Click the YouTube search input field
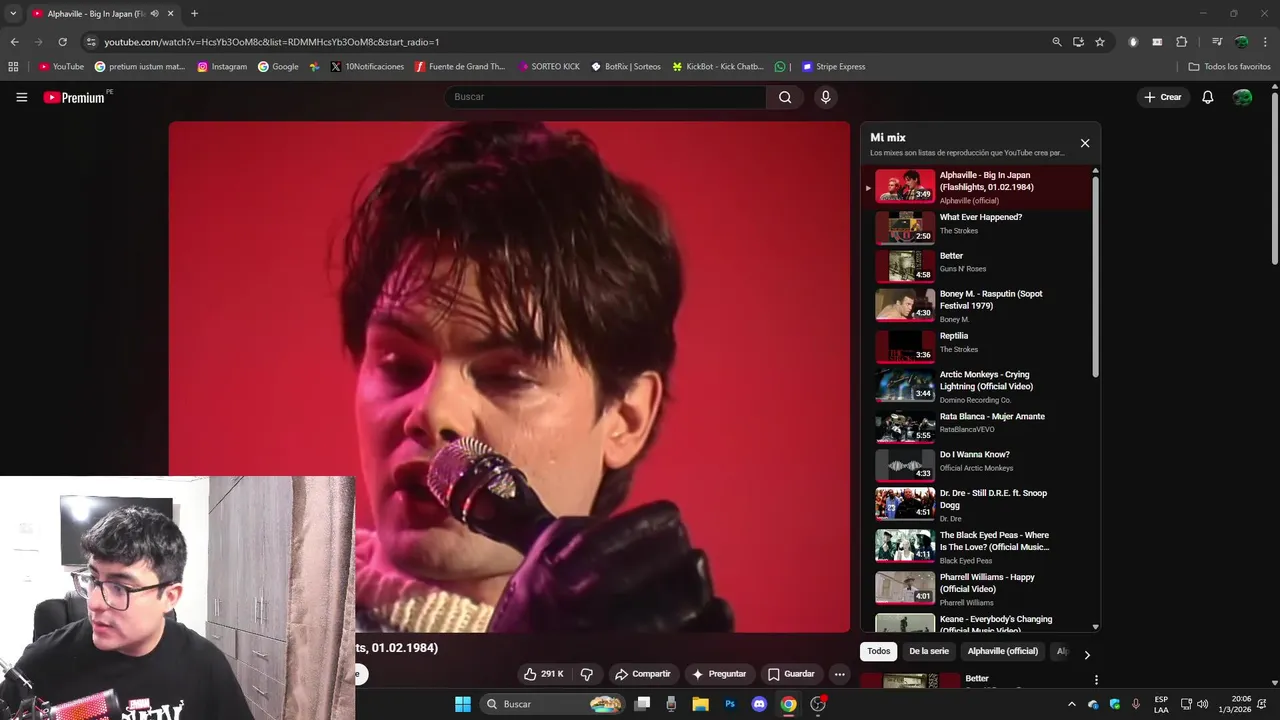 [x=606, y=97]
